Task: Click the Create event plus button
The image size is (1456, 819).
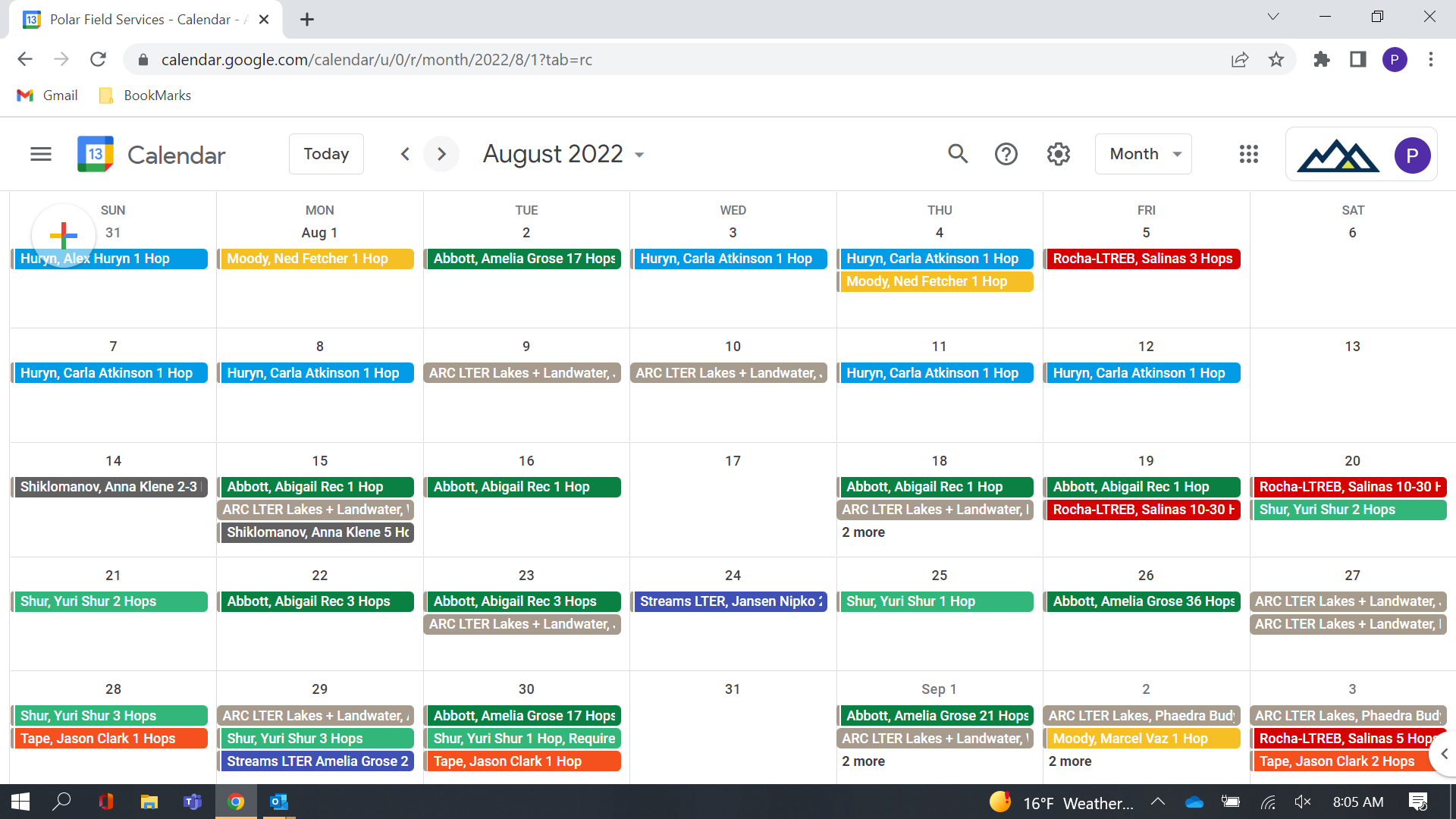Action: tap(64, 235)
